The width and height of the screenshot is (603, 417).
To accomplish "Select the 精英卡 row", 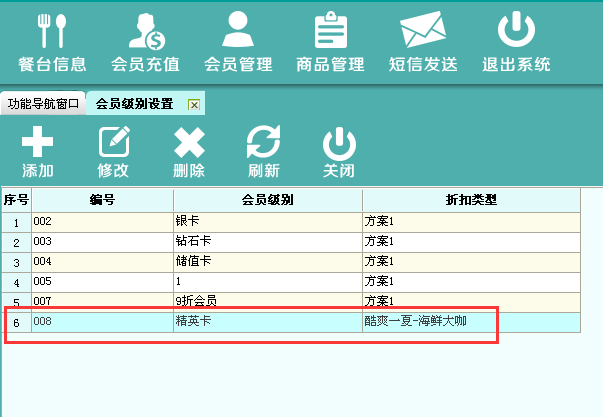I will (267, 322).
